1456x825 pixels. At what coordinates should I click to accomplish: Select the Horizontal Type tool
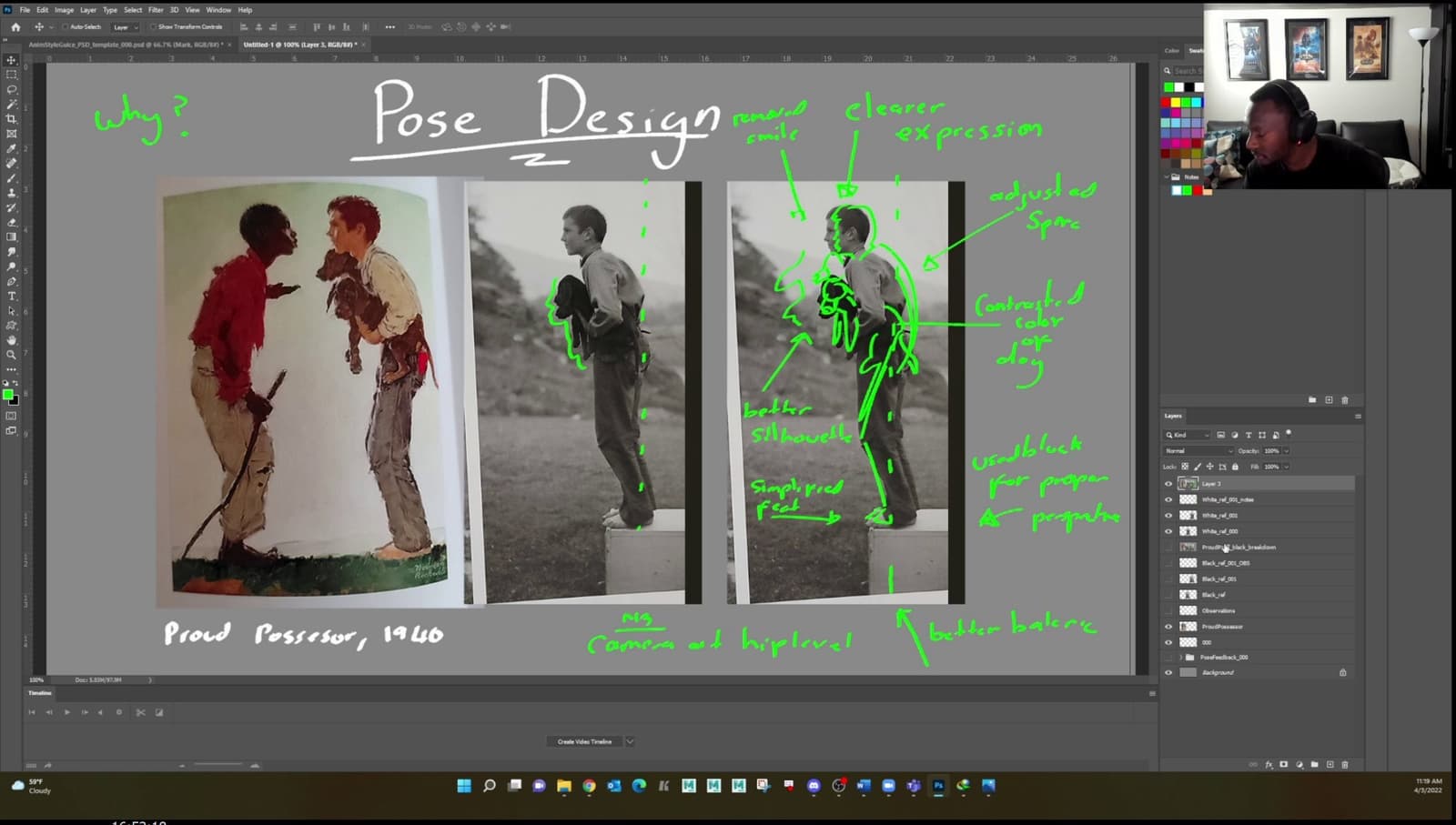click(12, 296)
